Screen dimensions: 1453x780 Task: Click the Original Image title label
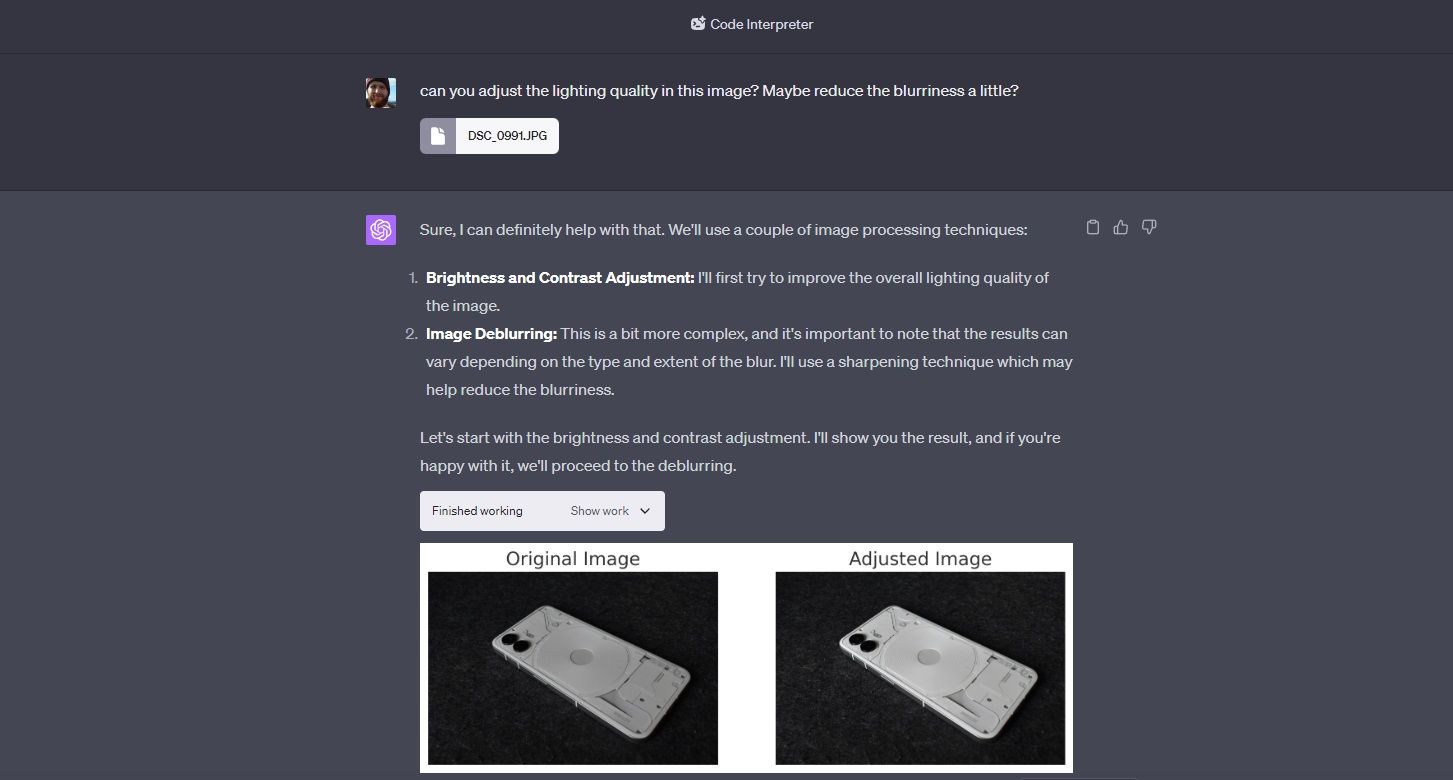click(x=573, y=559)
